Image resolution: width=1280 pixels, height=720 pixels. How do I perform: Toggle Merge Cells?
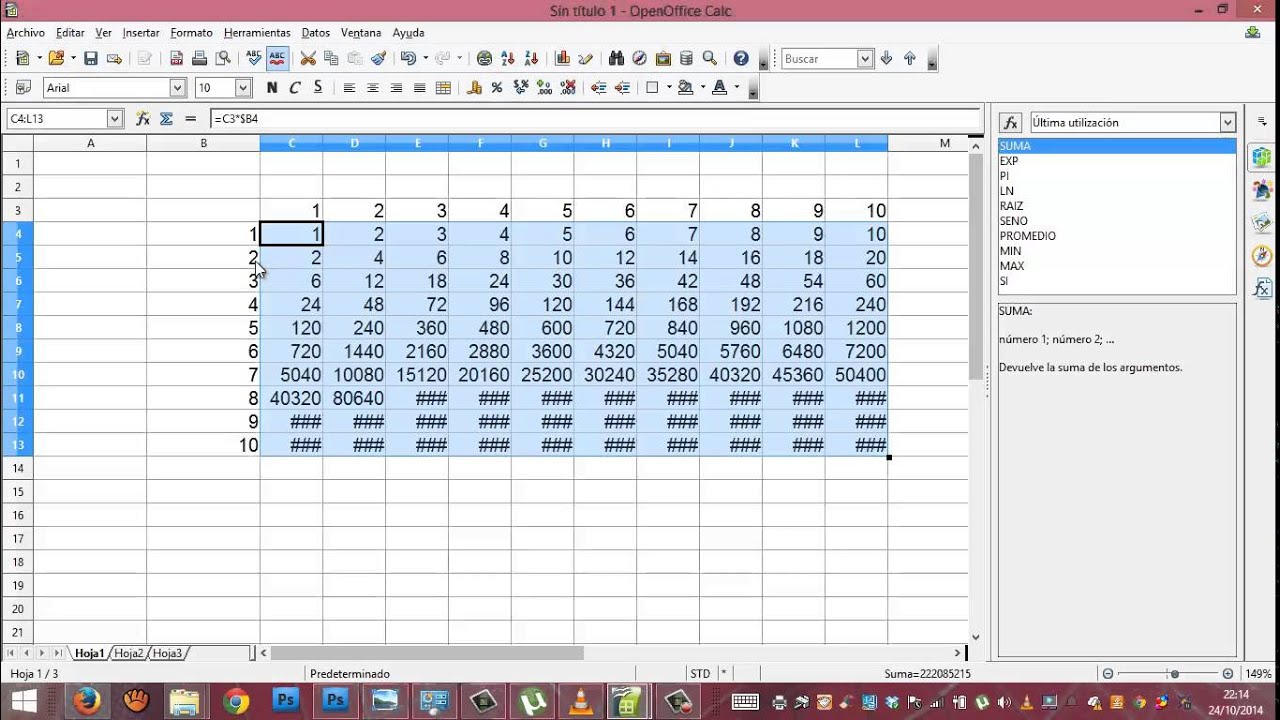point(443,88)
